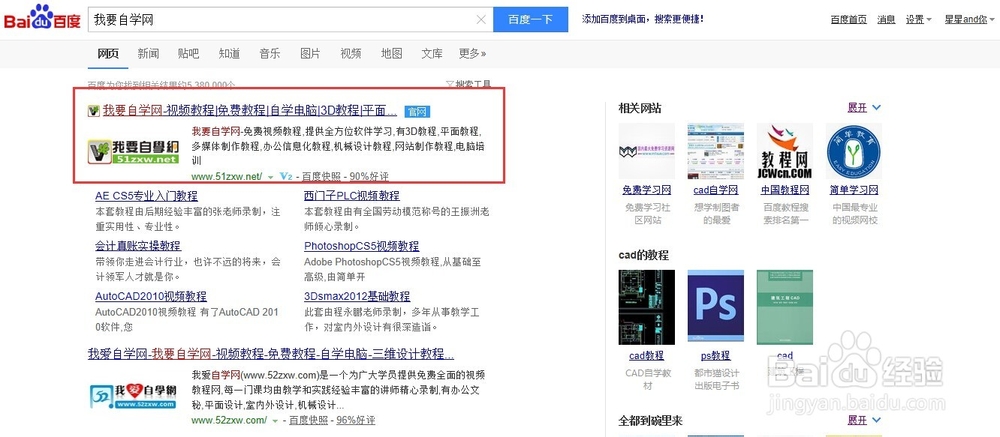
Task: Click the small favicon before 我要自学网 title
Action: click(x=94, y=112)
